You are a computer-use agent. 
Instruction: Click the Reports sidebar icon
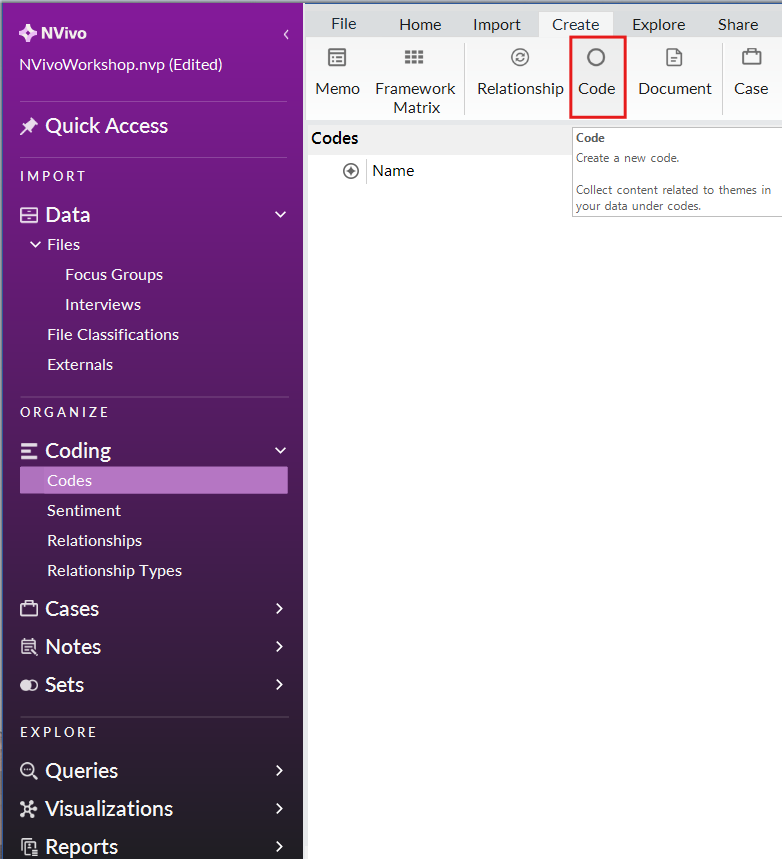point(29,847)
